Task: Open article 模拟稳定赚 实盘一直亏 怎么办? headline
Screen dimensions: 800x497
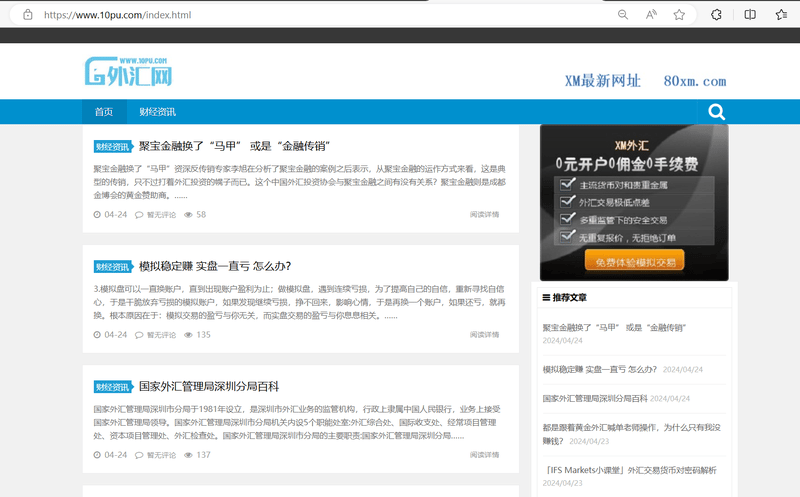Action: (215, 266)
